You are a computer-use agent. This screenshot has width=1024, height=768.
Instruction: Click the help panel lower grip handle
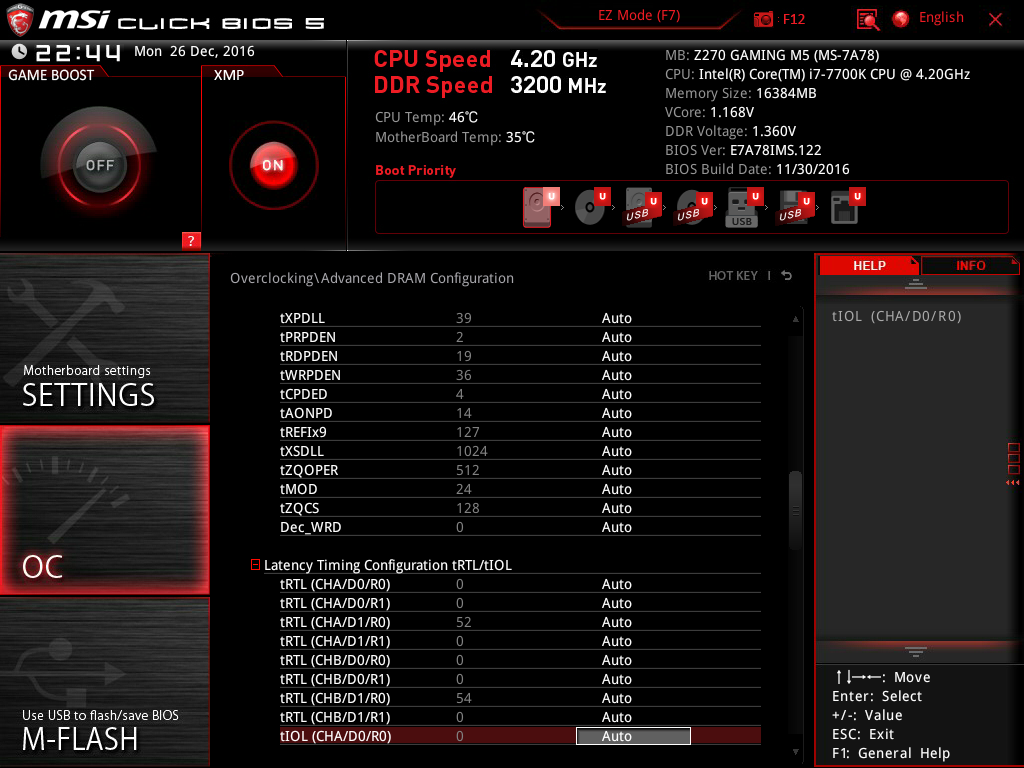[916, 652]
